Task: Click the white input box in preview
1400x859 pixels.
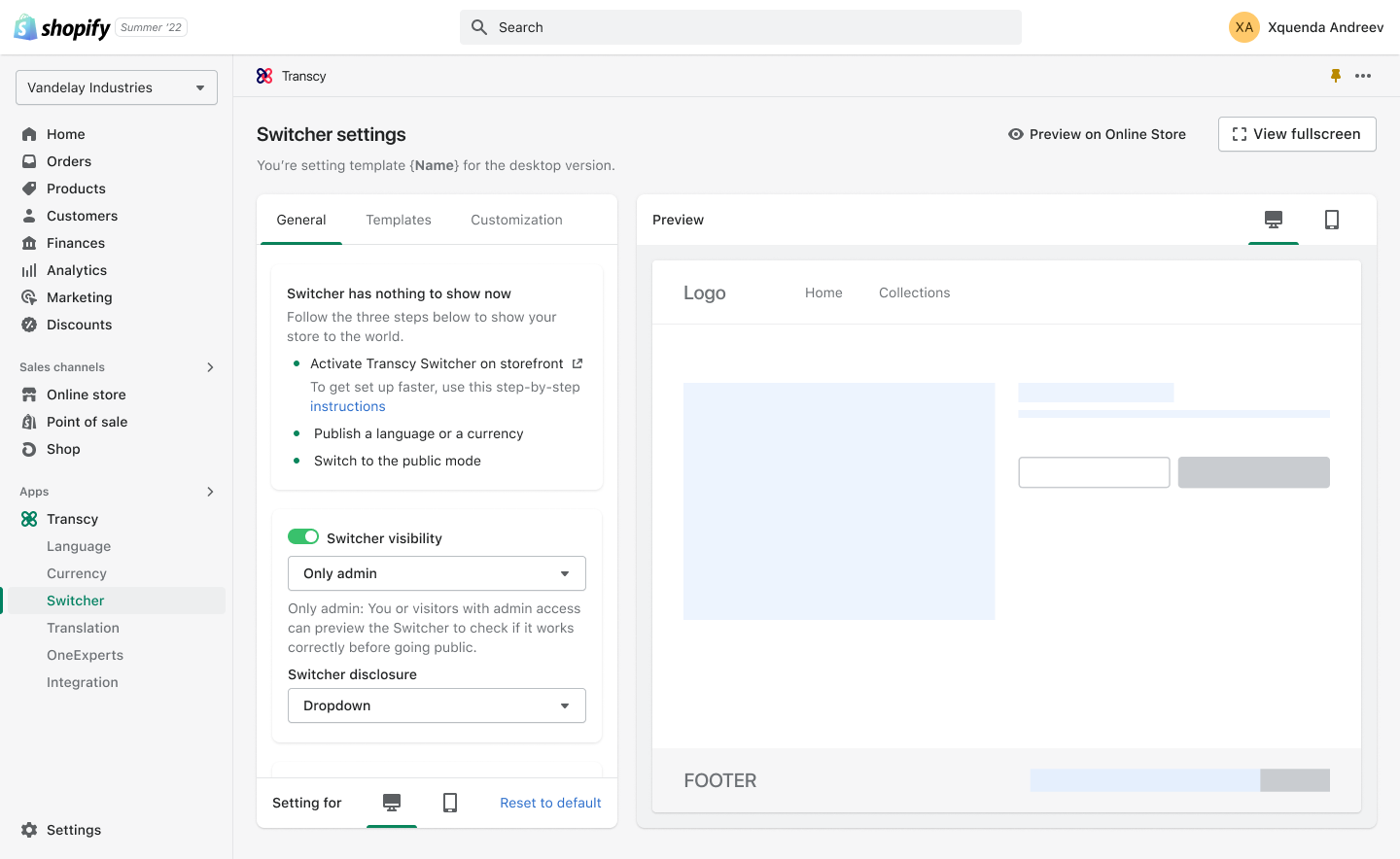Action: point(1094,472)
